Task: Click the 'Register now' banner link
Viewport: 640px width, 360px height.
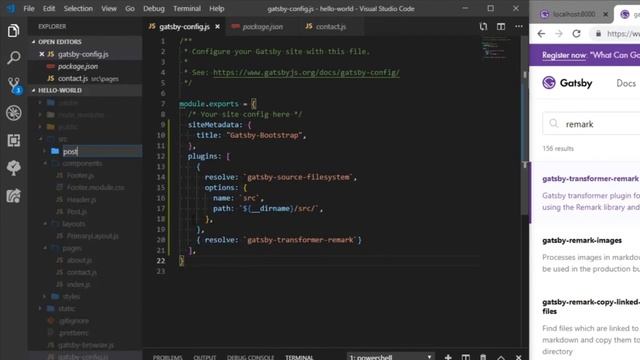Action: [x=564, y=55]
